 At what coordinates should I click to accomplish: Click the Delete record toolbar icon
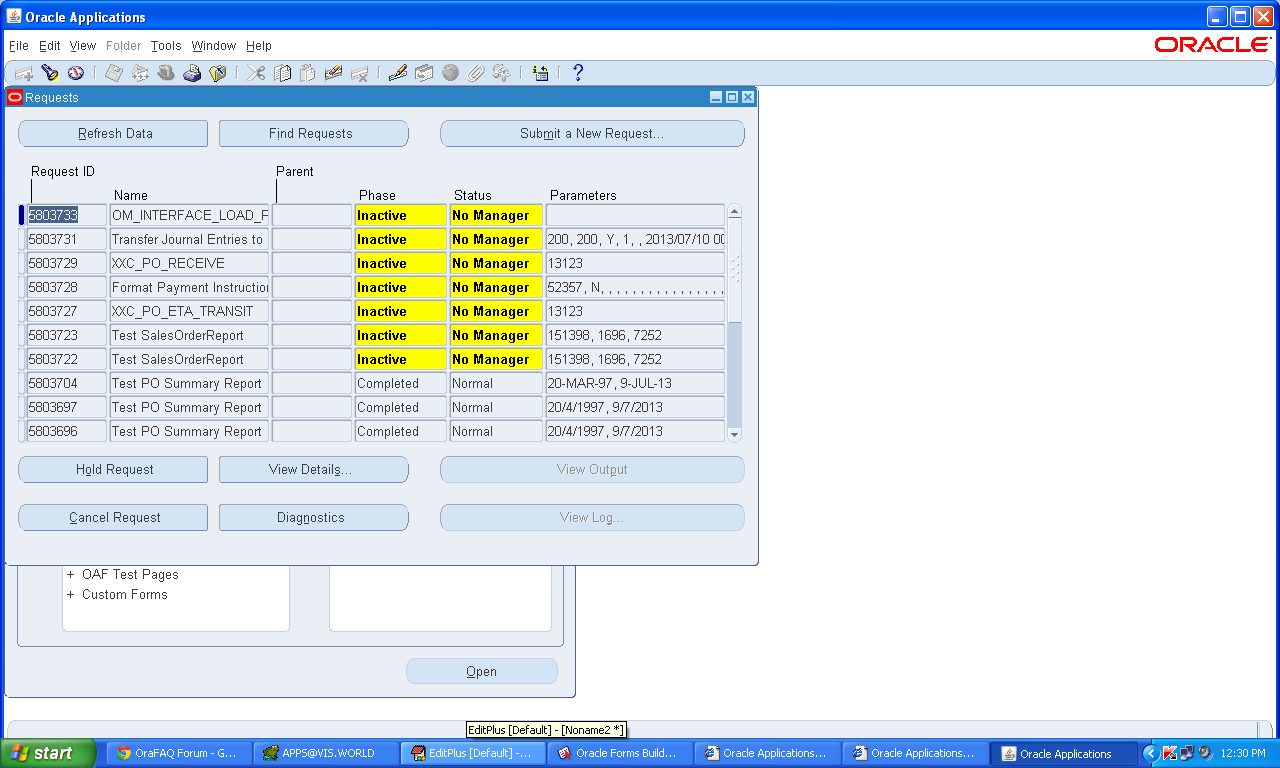click(x=360, y=73)
